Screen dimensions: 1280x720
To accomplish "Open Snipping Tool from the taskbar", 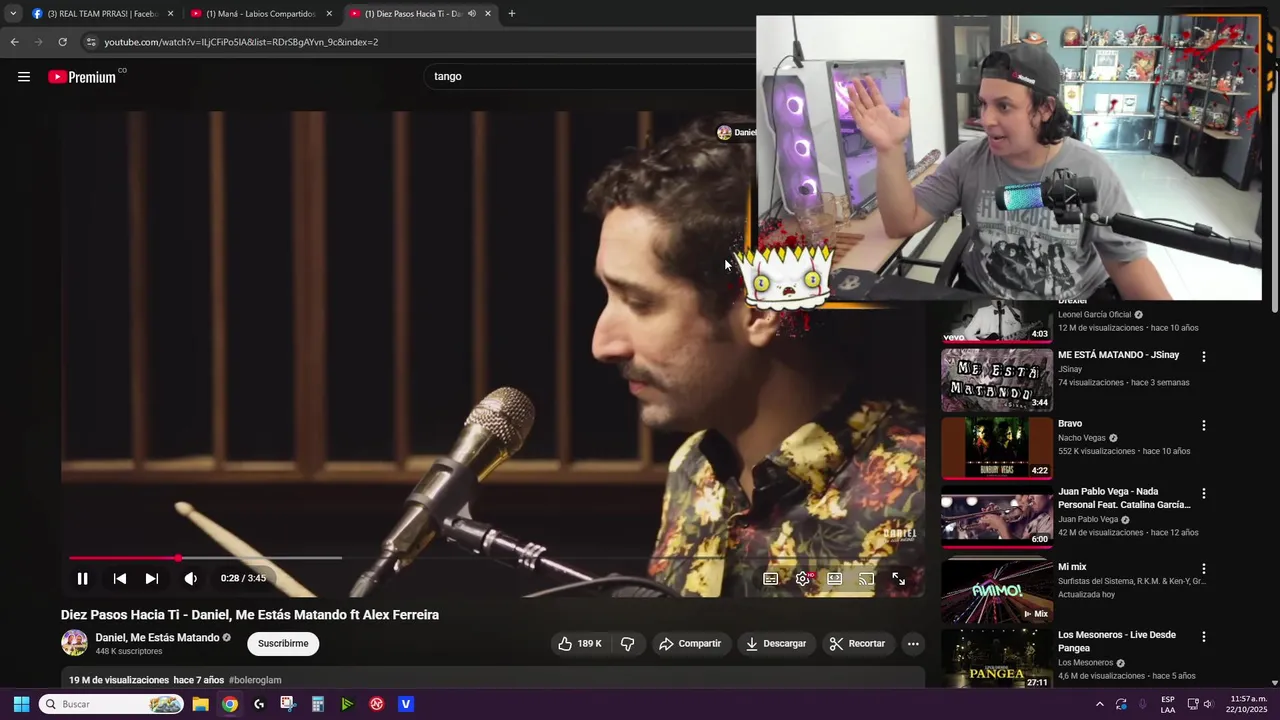I will click(x=288, y=704).
